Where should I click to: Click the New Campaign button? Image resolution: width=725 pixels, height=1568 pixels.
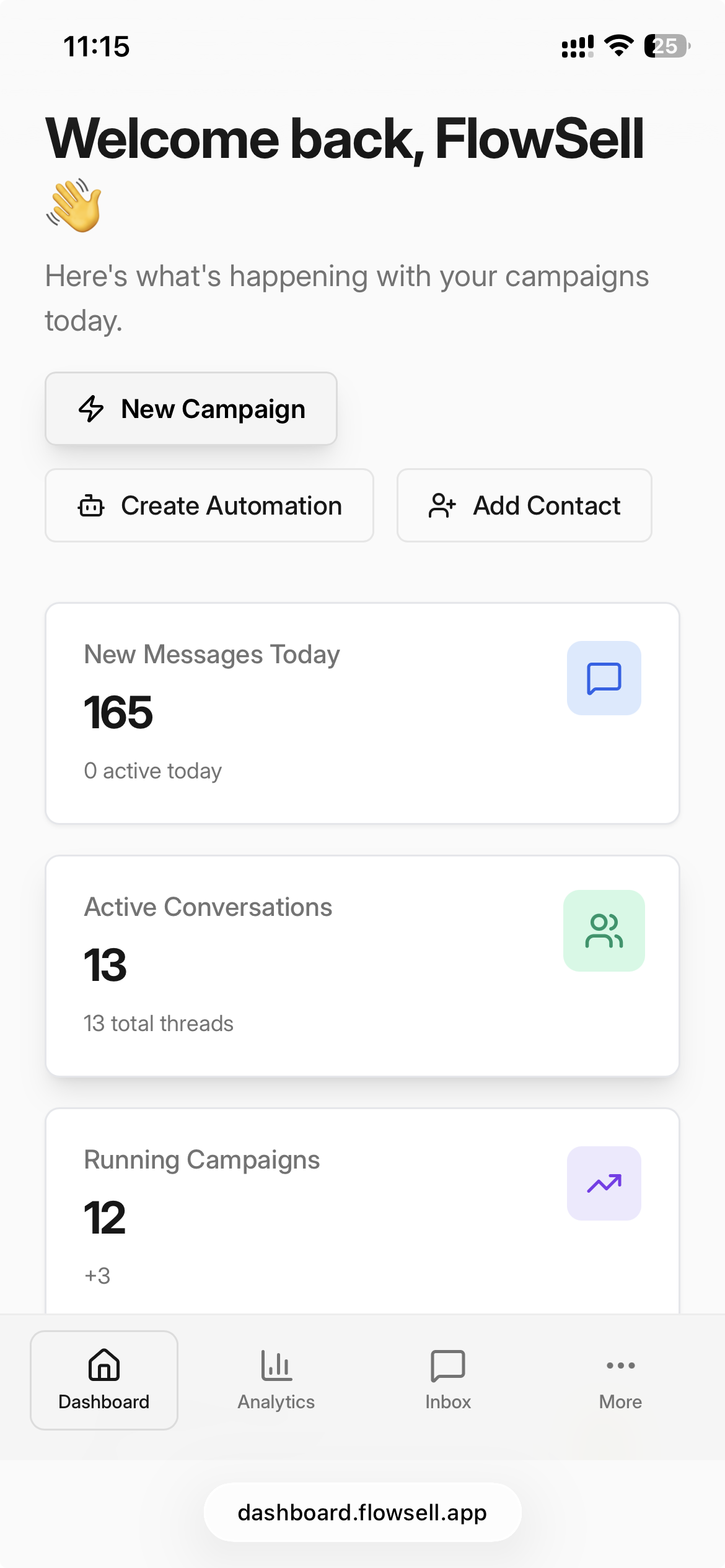point(191,409)
